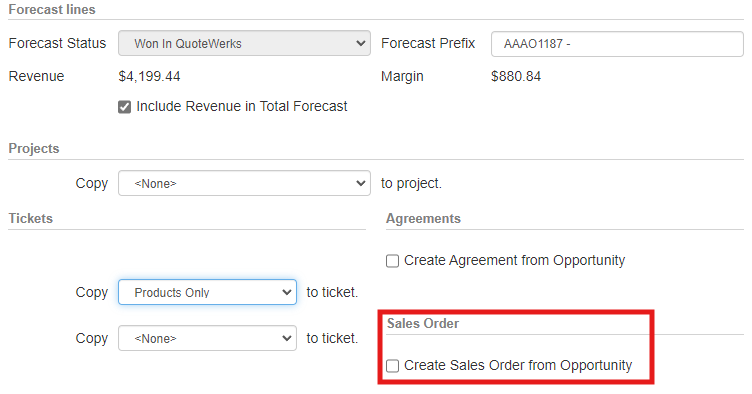Click the Forecast Prefix input field
Image resolution: width=752 pixels, height=394 pixels.
pos(617,44)
